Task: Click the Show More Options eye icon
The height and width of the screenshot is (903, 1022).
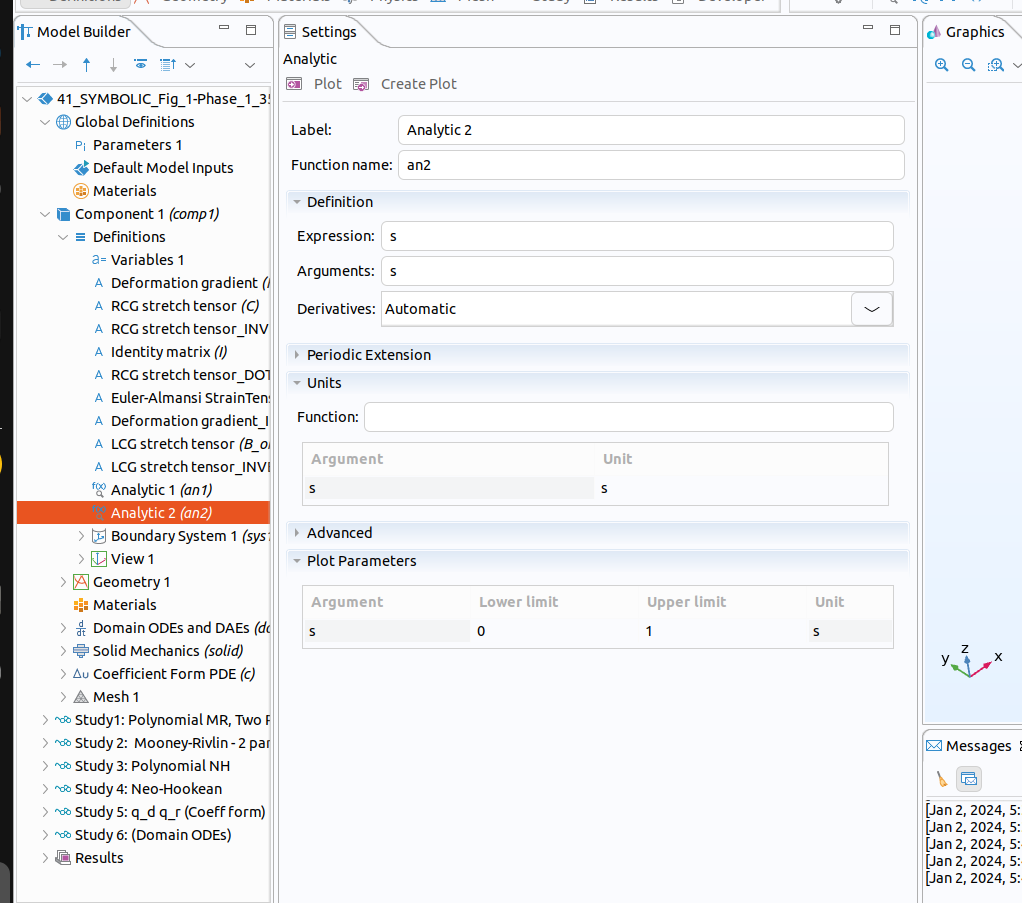Action: click(140, 65)
